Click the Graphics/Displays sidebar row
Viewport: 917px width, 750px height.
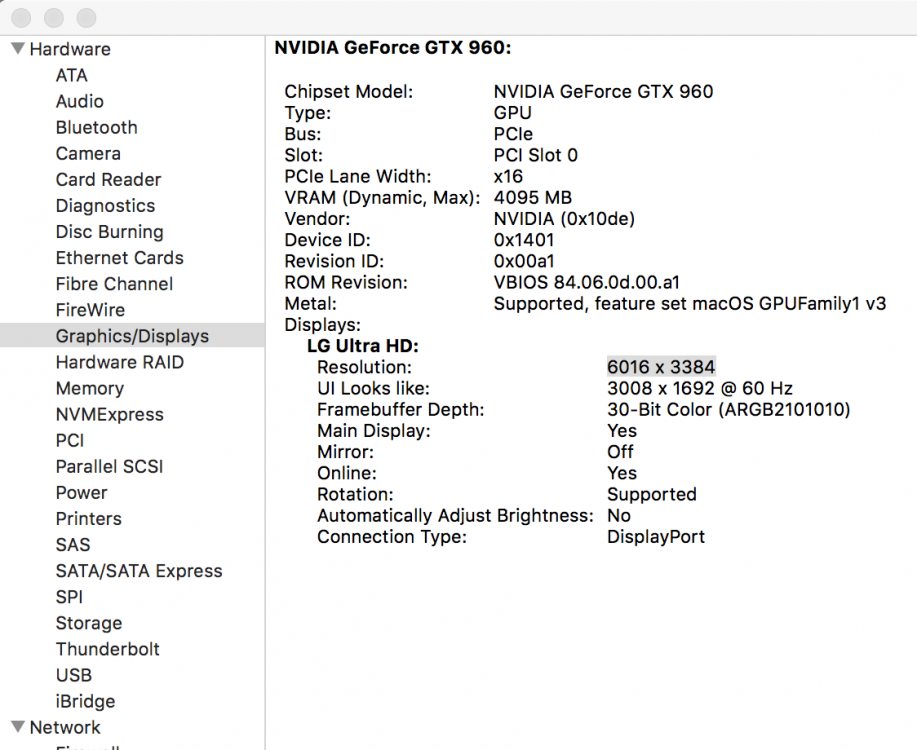[x=132, y=336]
